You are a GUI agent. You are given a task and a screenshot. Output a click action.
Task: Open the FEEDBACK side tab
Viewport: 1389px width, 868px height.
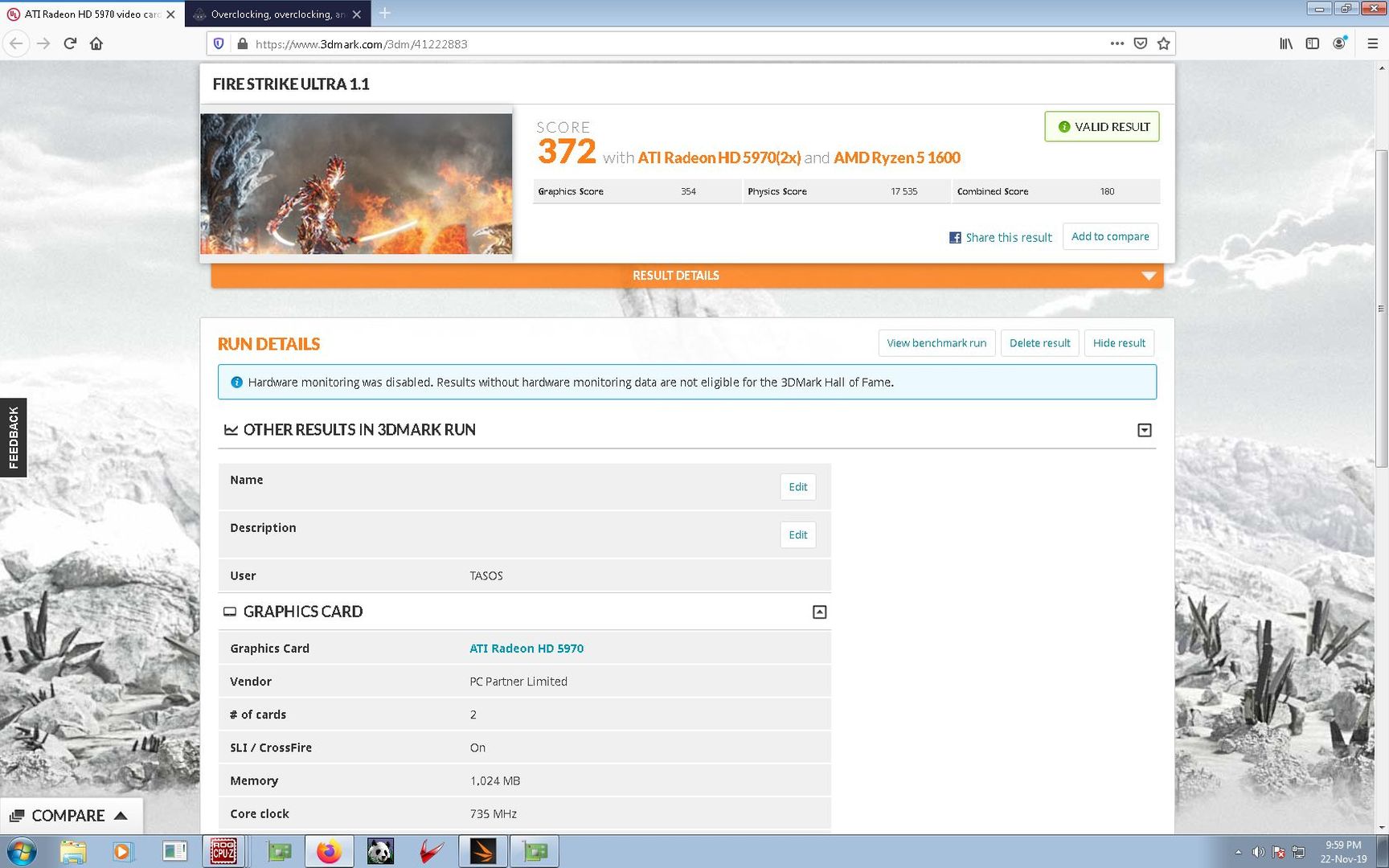pos(13,437)
